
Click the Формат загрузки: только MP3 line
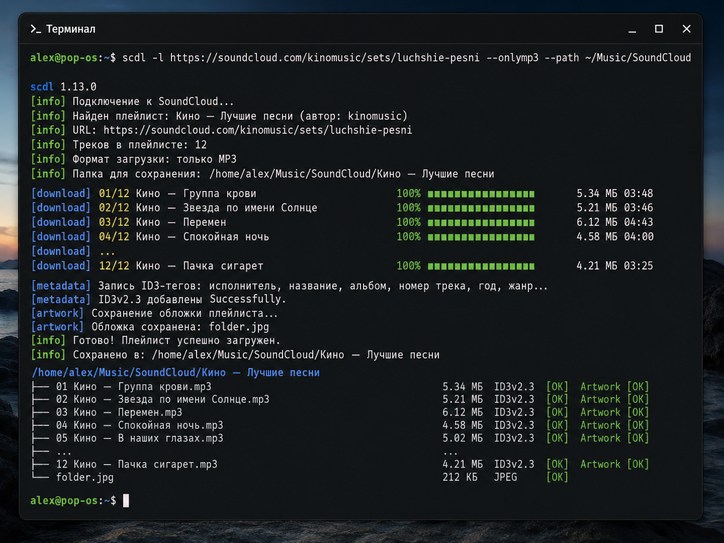coord(133,159)
